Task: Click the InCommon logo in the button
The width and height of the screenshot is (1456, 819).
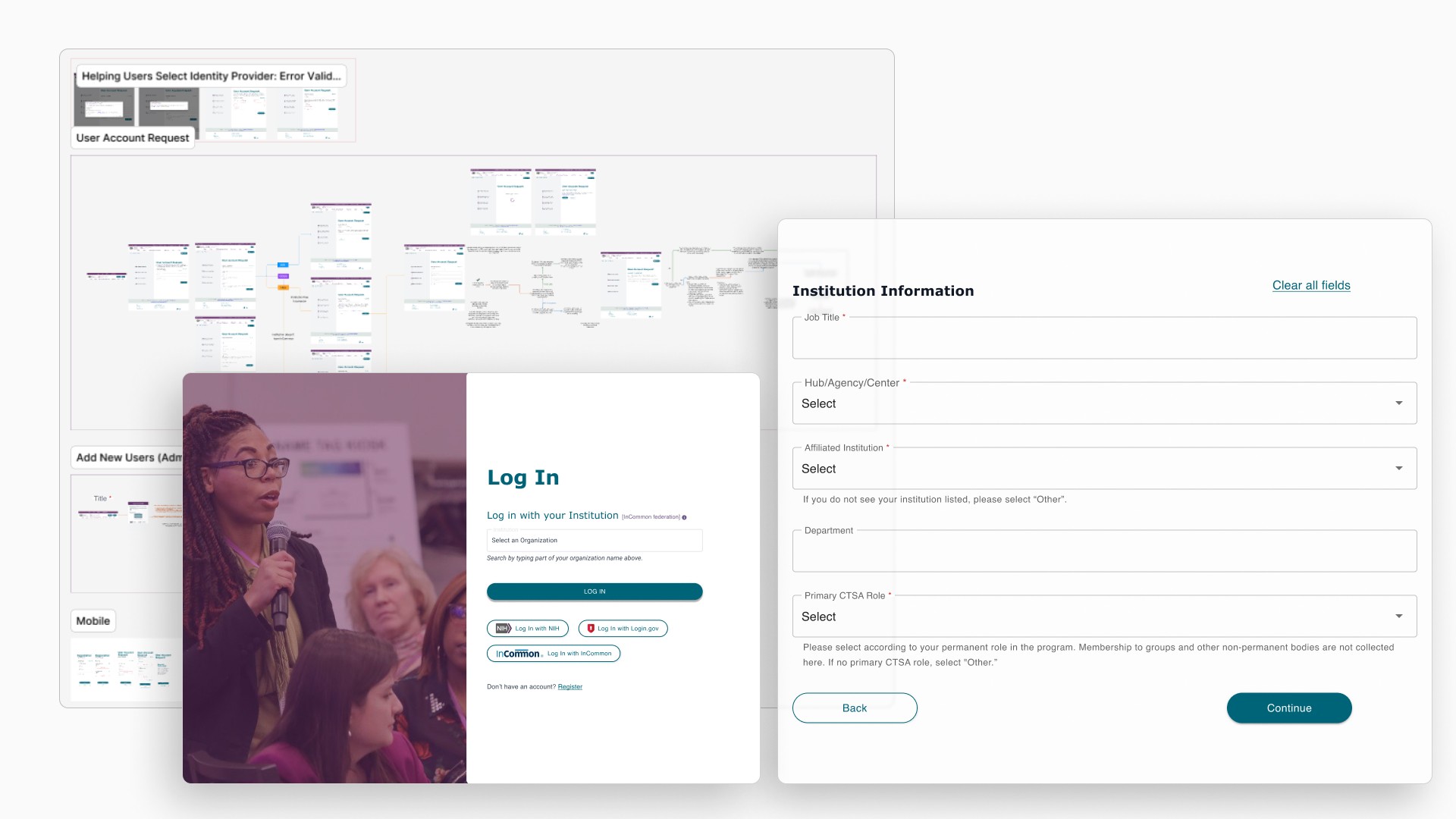Action: click(x=519, y=654)
